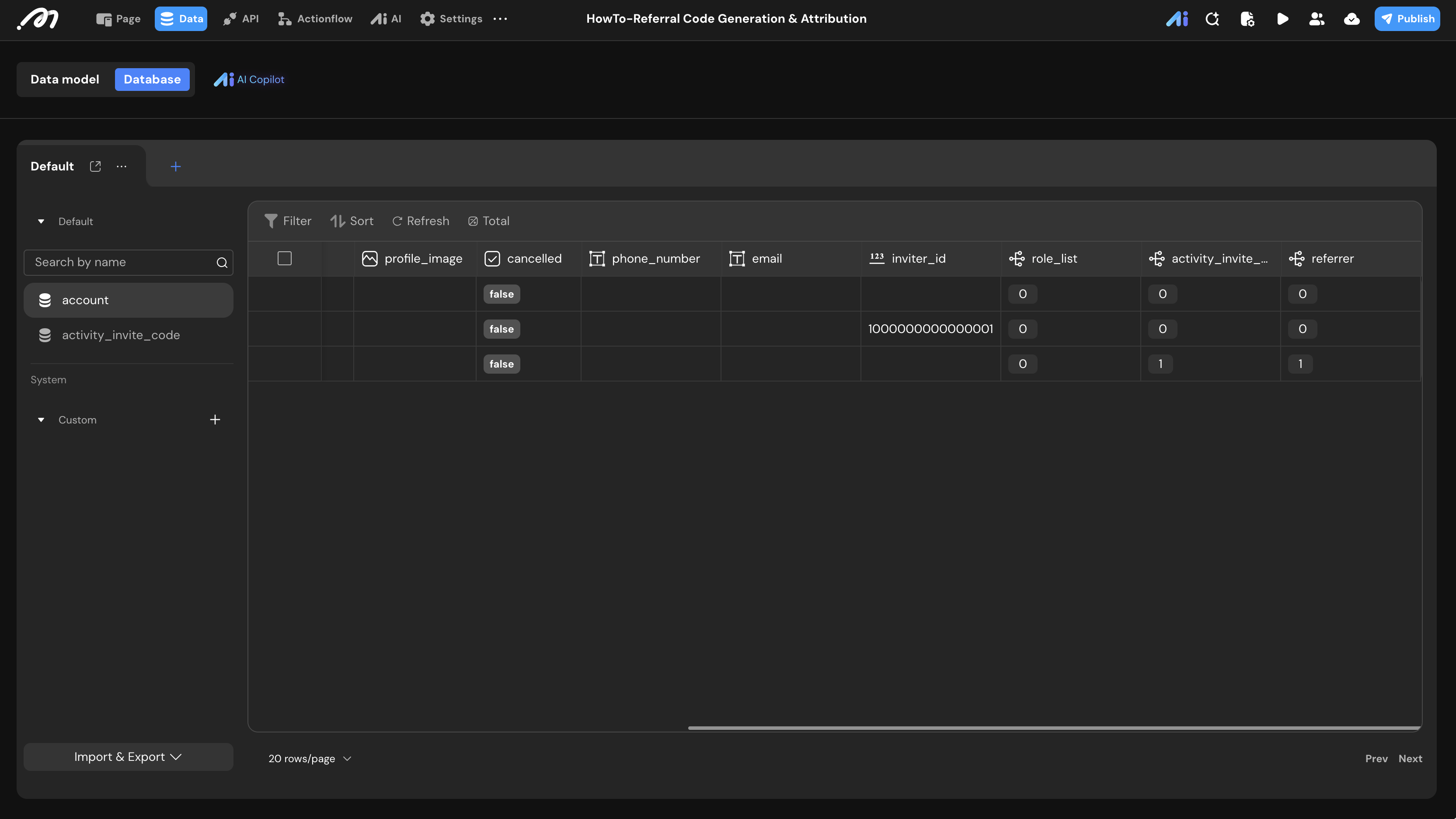Click the Refresh table button
This screenshot has height=819, width=1456.
[x=421, y=221]
